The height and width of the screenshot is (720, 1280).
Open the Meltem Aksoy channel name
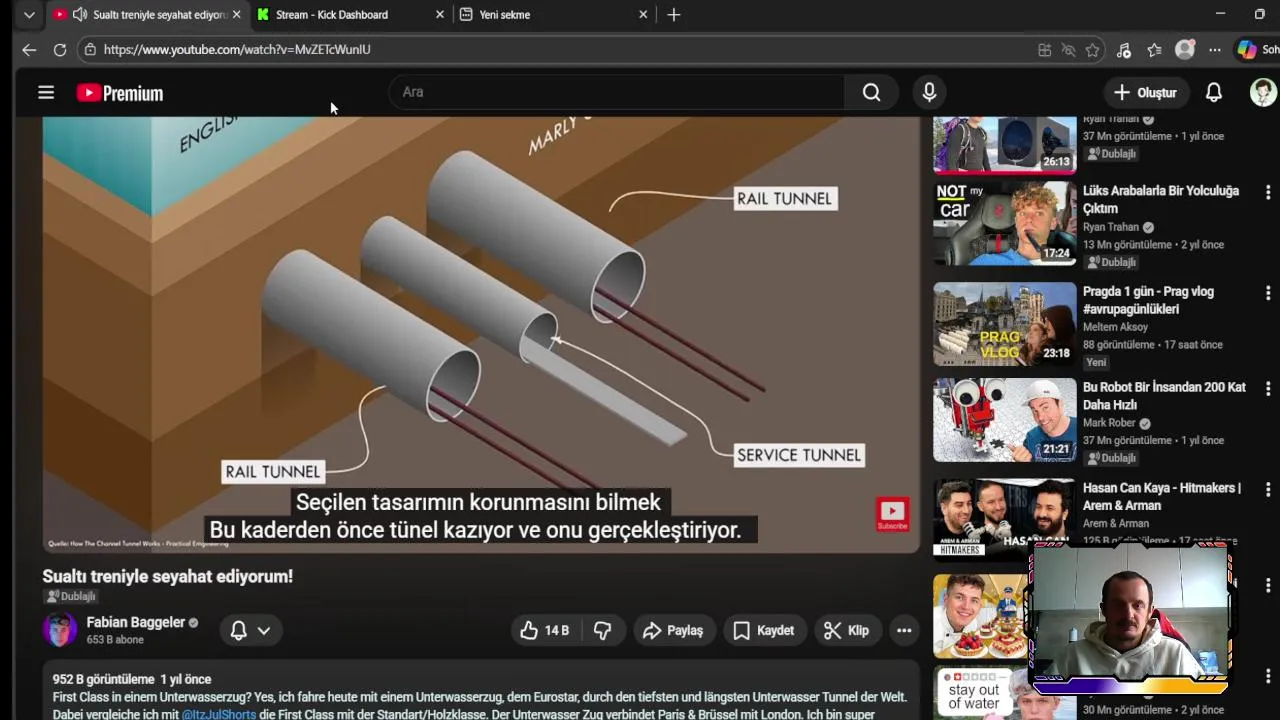(x=1115, y=327)
